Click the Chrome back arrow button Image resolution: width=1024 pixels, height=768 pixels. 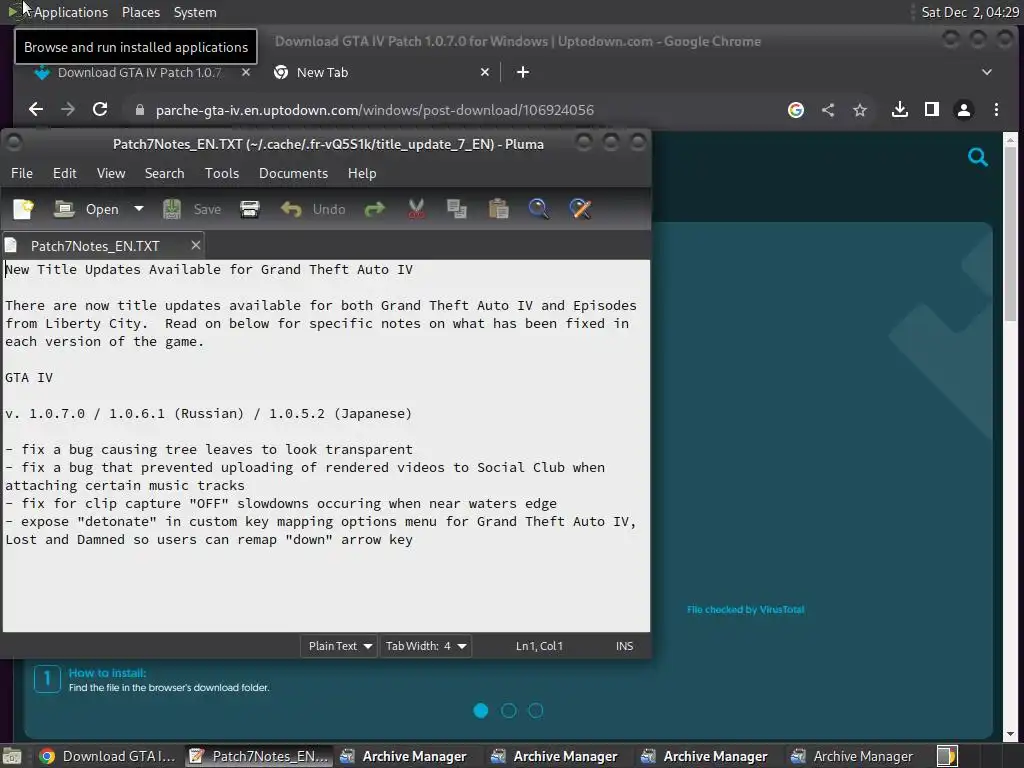coord(36,110)
